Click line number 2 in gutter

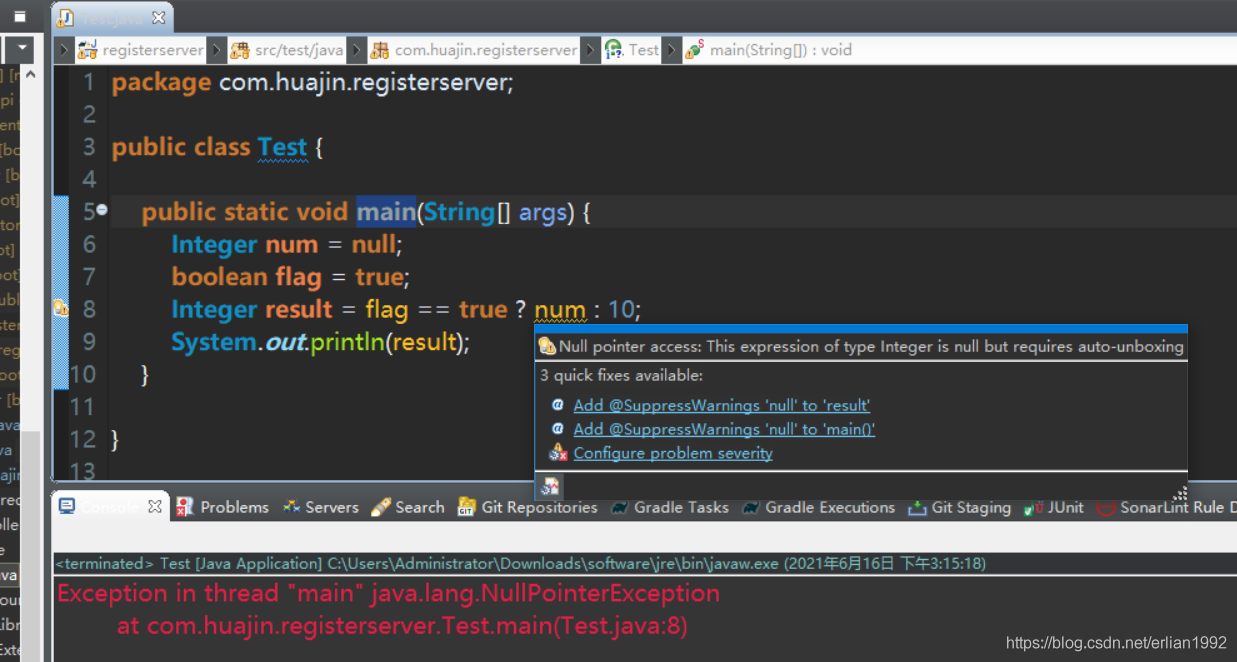point(89,114)
